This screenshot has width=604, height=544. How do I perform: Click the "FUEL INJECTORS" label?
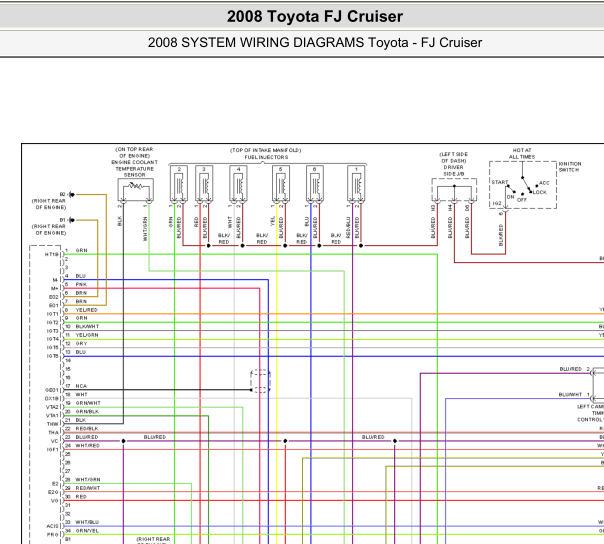266,157
